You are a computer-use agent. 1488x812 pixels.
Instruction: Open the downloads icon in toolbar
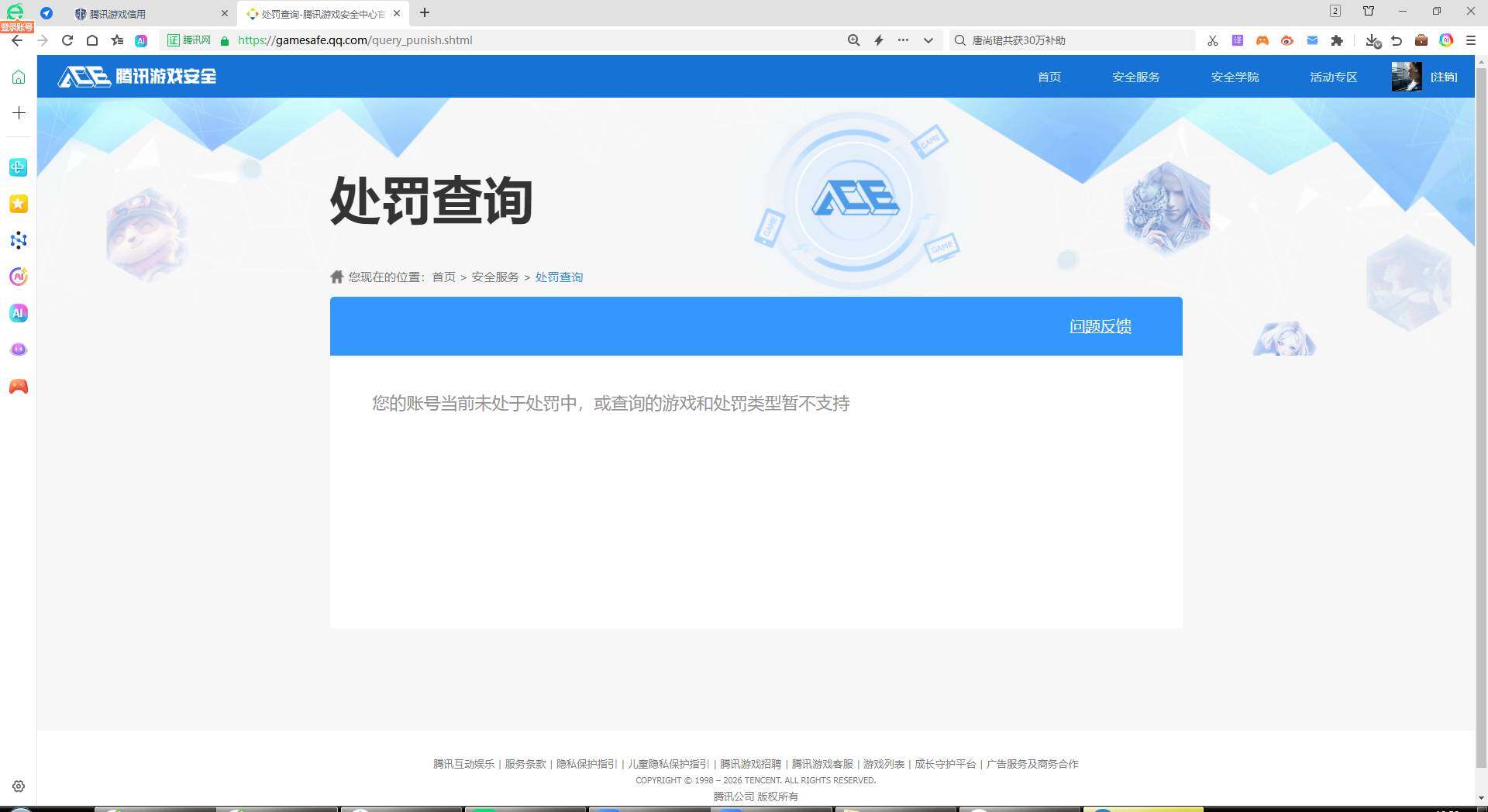(x=1373, y=40)
